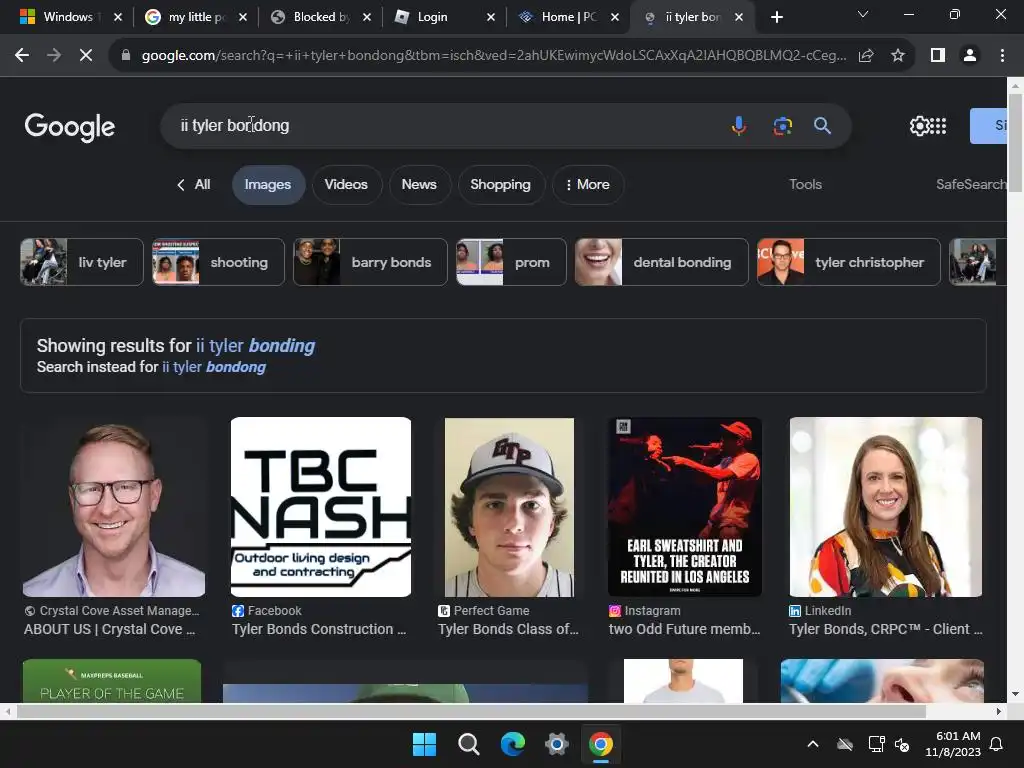Launch Microsoft Edge from the taskbar
Screen dimensions: 1024x768
coord(513,744)
